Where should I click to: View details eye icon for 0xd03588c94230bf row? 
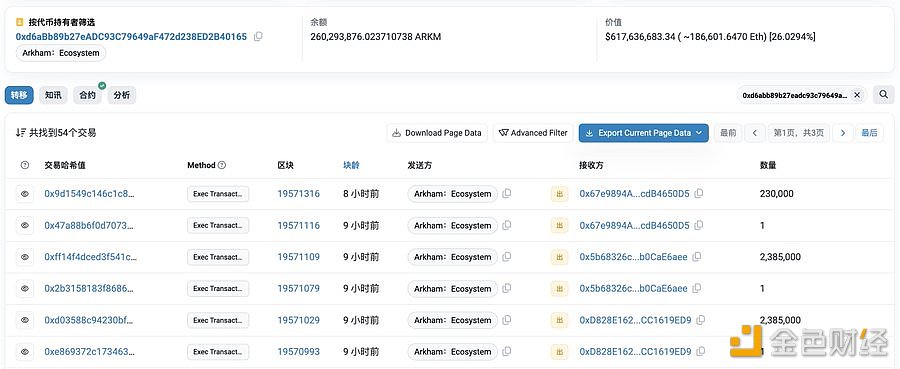point(25,320)
